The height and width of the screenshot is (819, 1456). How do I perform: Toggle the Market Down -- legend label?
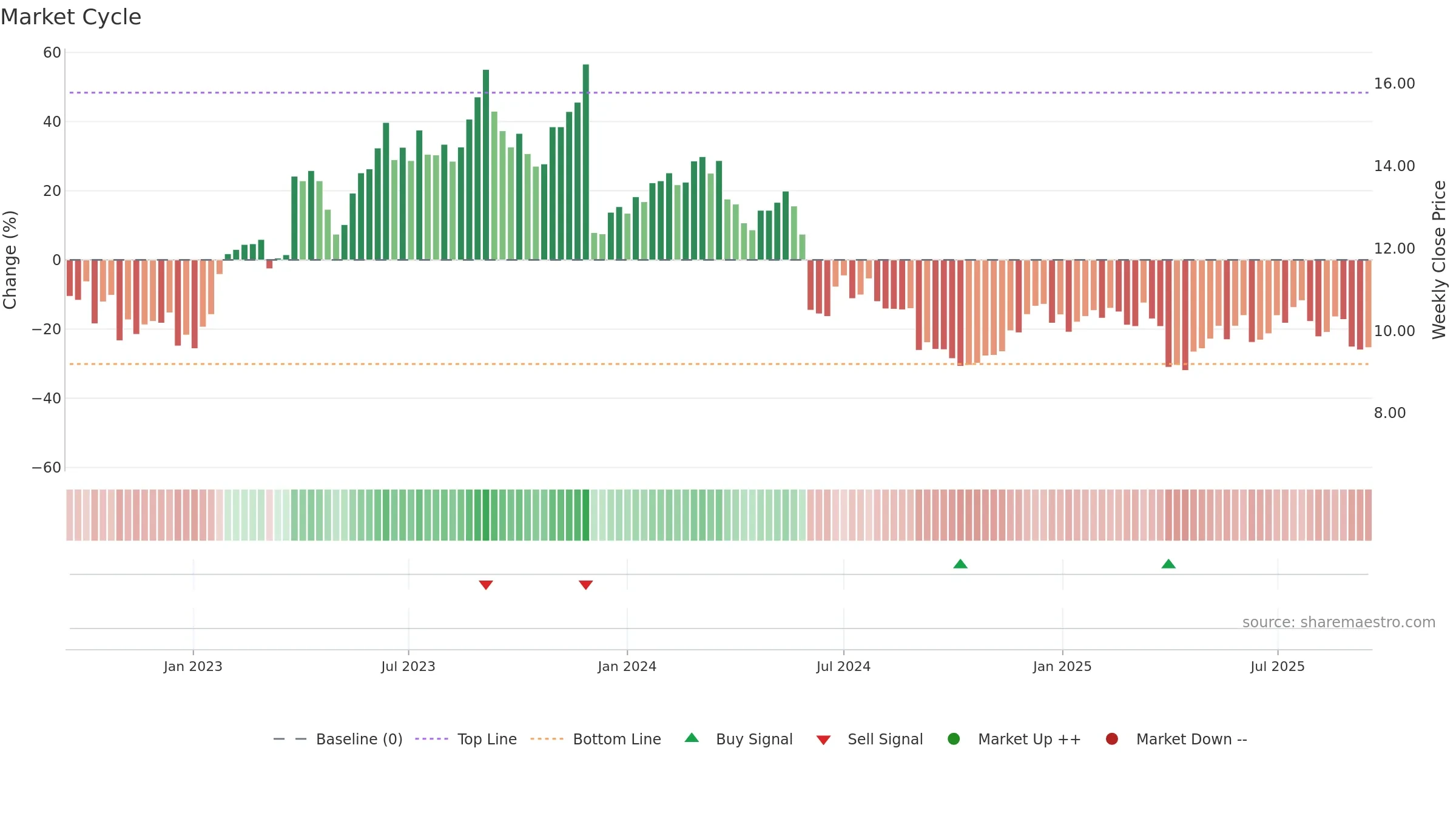1191,739
